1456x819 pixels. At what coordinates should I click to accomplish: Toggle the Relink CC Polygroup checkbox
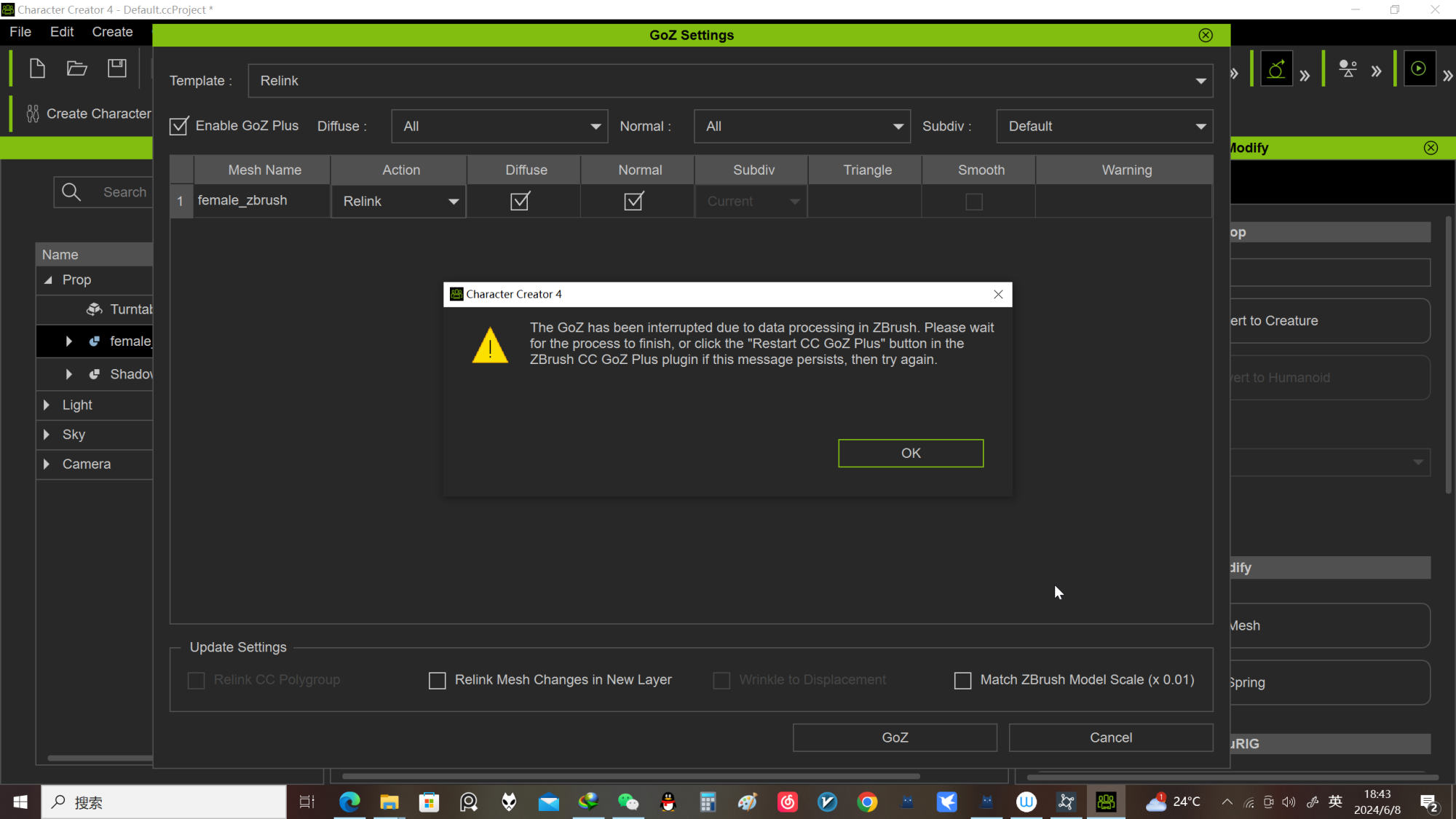pyautogui.click(x=197, y=680)
